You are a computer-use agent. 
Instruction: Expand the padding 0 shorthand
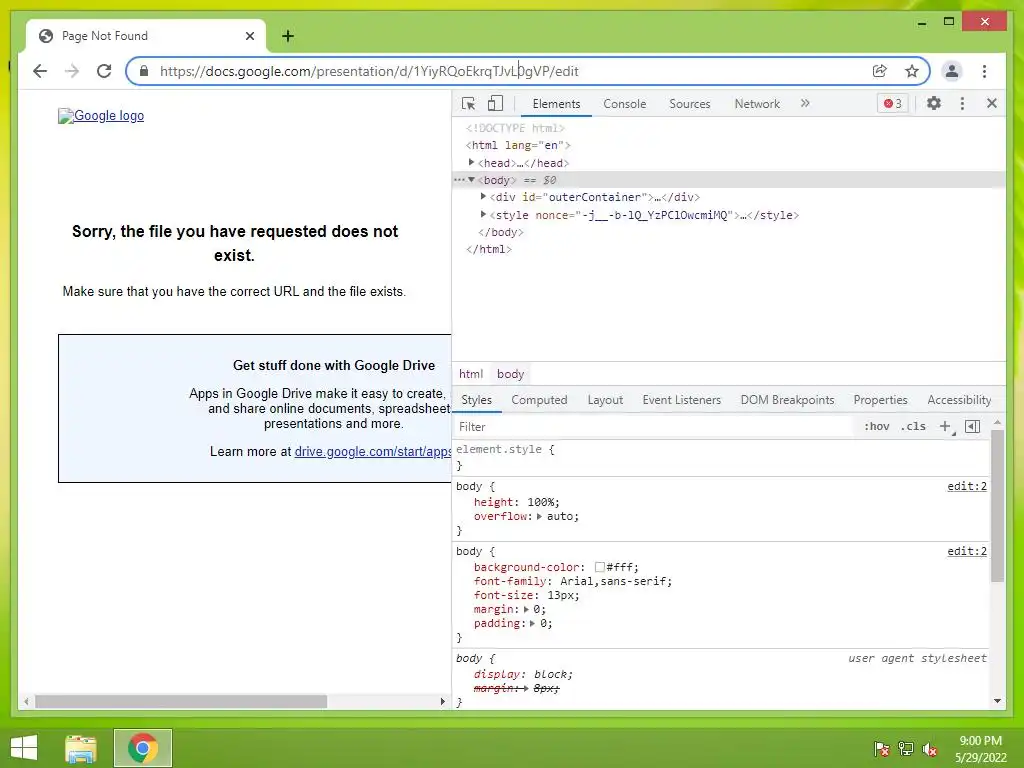click(533, 624)
